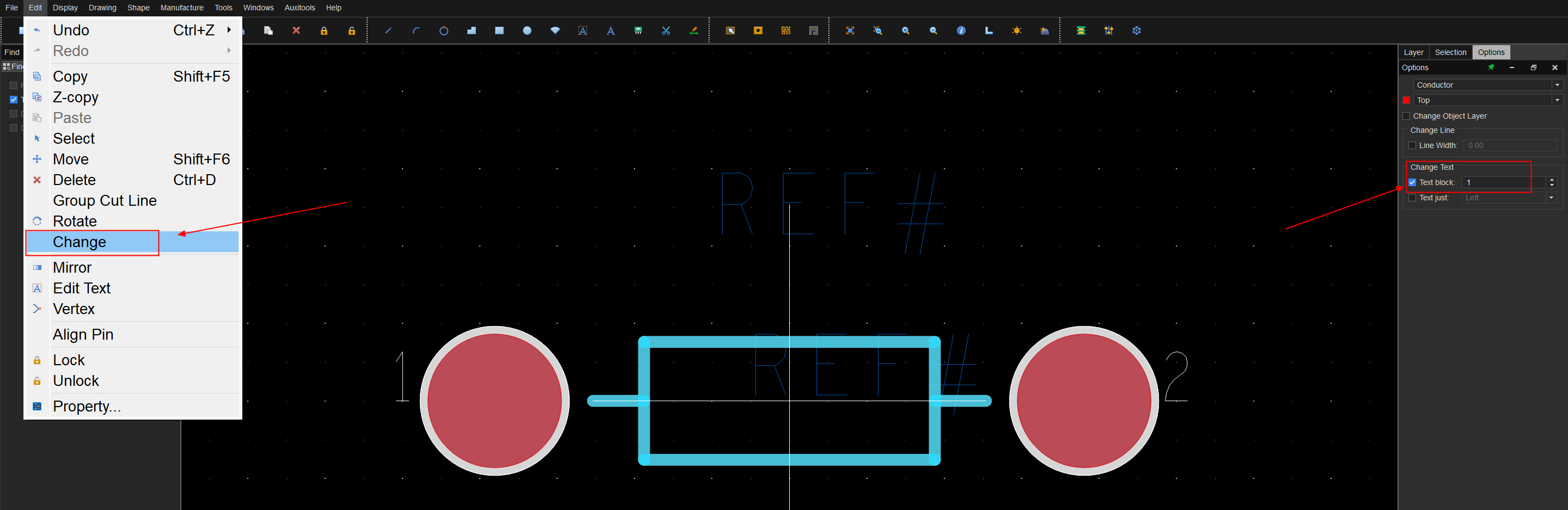1568x510 pixels.
Task: Click the settings gear toolbar icon
Action: click(x=1137, y=30)
